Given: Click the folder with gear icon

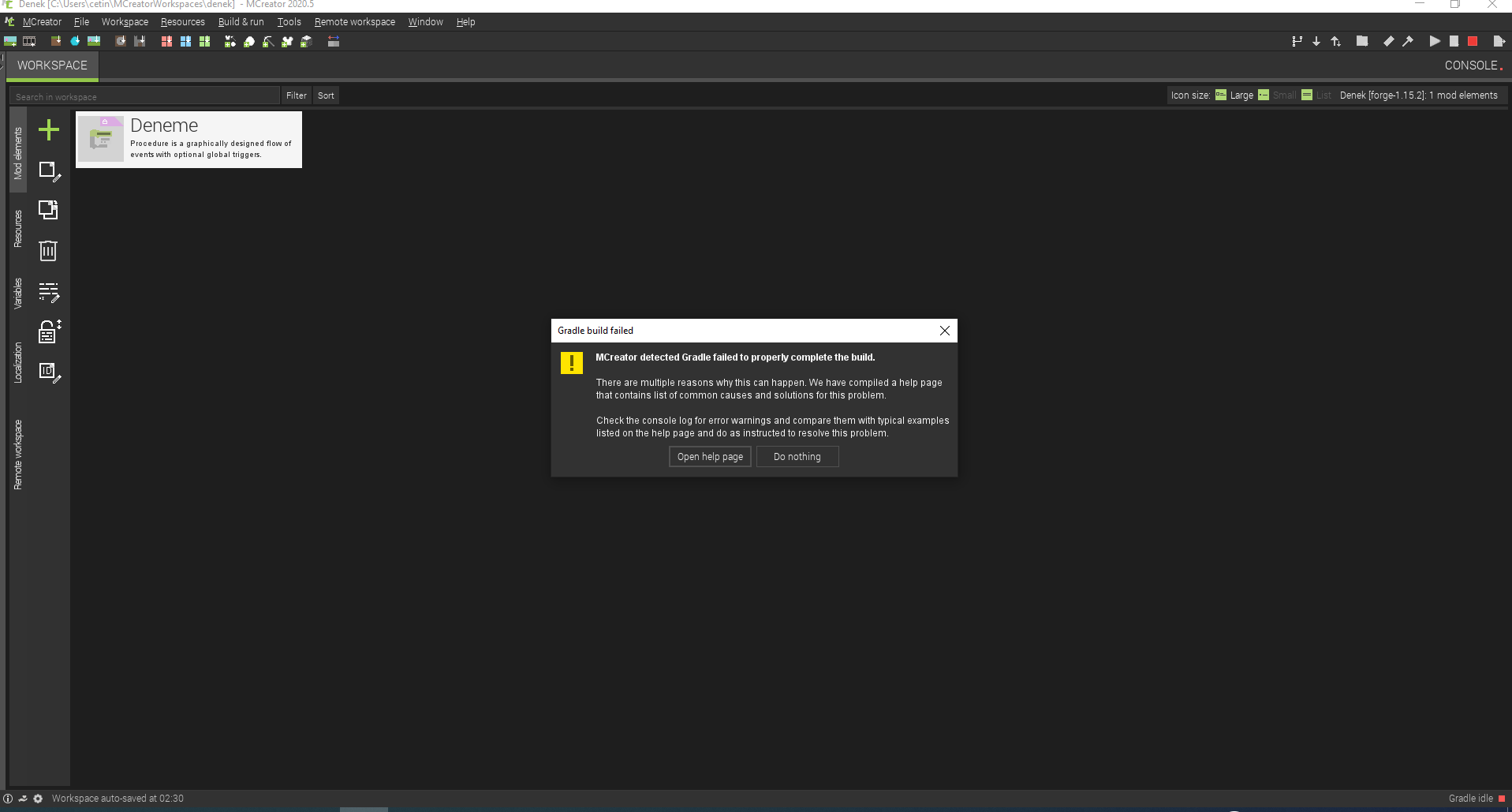Looking at the screenshot, I should tap(1362, 42).
